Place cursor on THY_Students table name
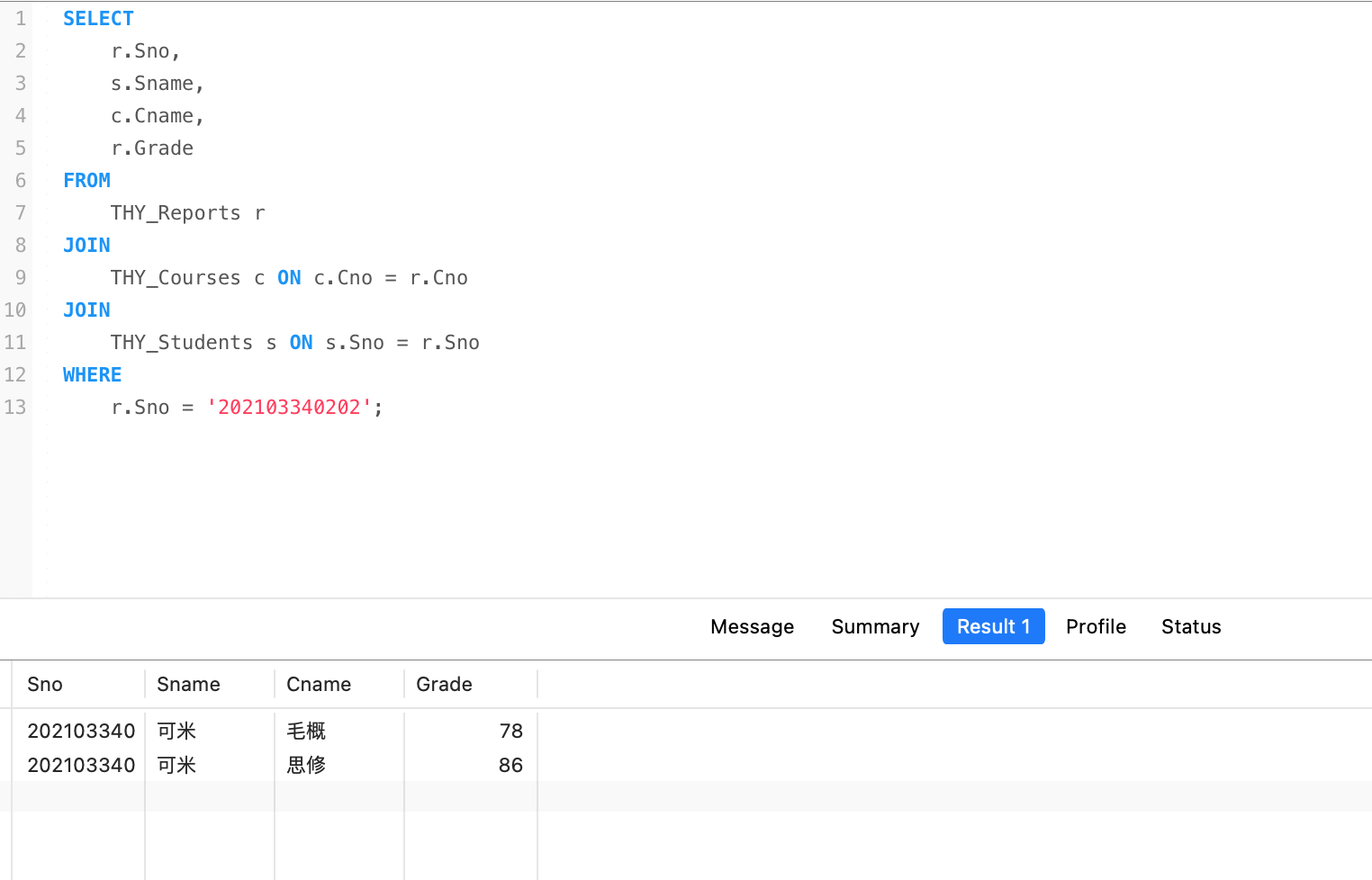This screenshot has height=880, width=1372. pos(181,343)
